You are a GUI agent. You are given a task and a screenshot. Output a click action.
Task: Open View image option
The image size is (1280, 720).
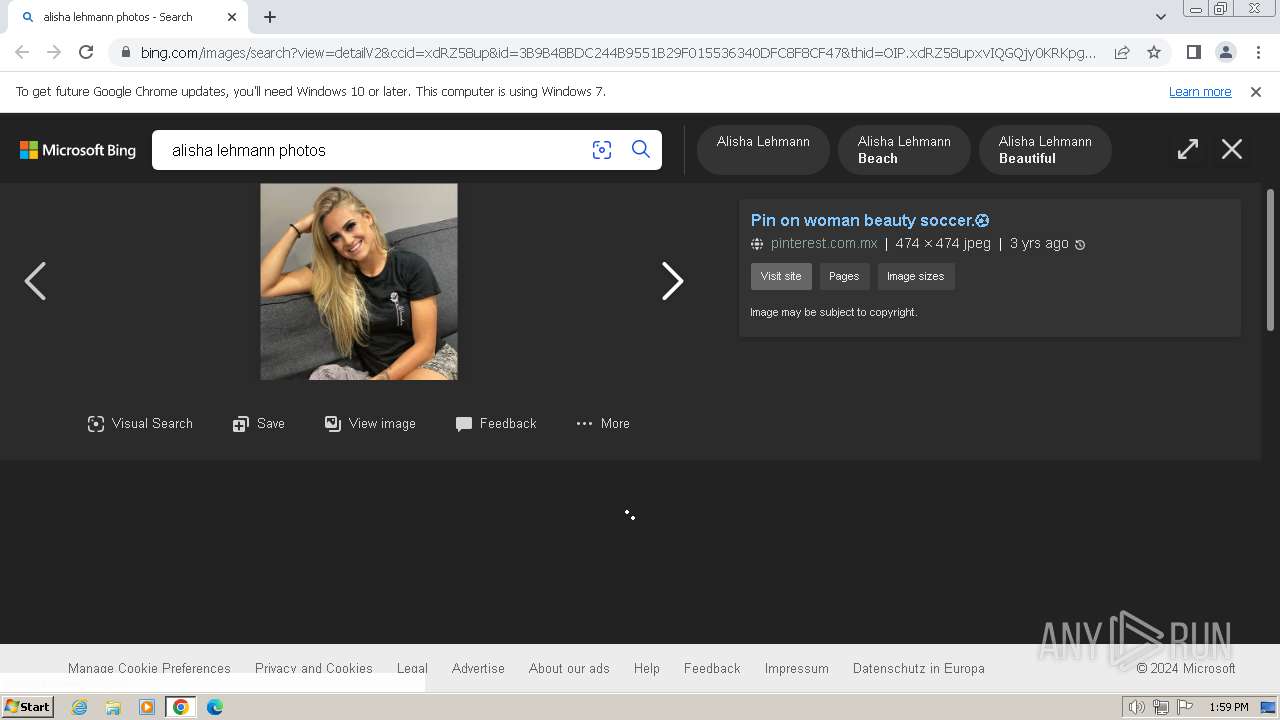(x=370, y=424)
